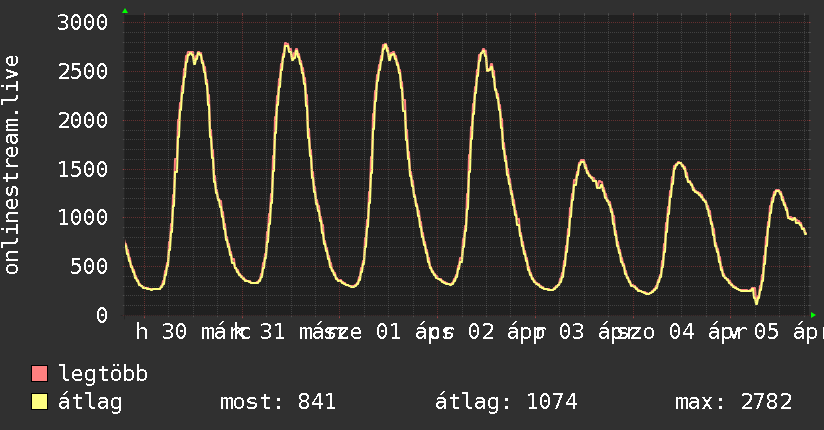Click the 1000 y-axis label

(83, 217)
